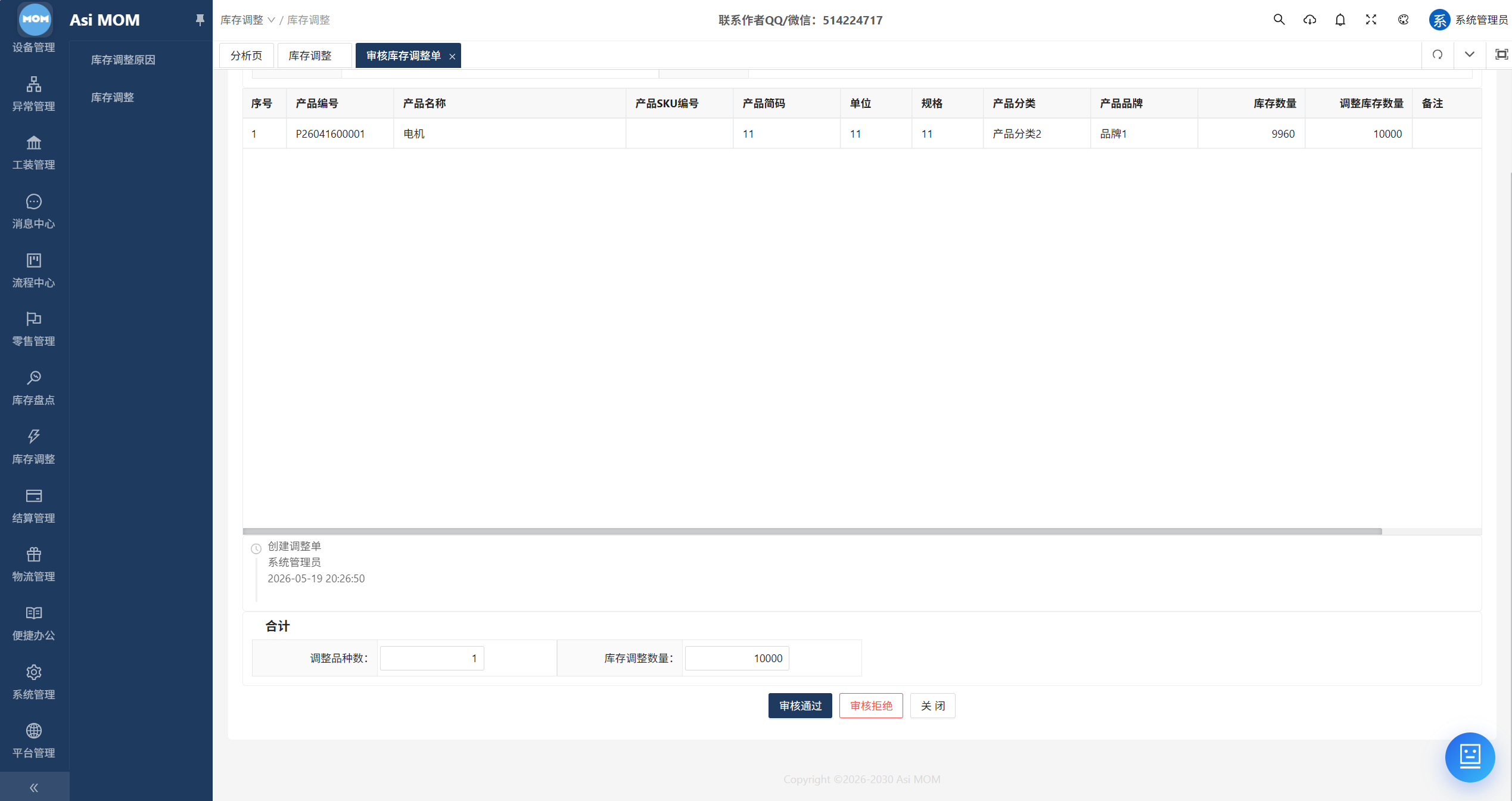Open 库存调整原因 submenu item
1512x801 pixels.
(x=123, y=60)
